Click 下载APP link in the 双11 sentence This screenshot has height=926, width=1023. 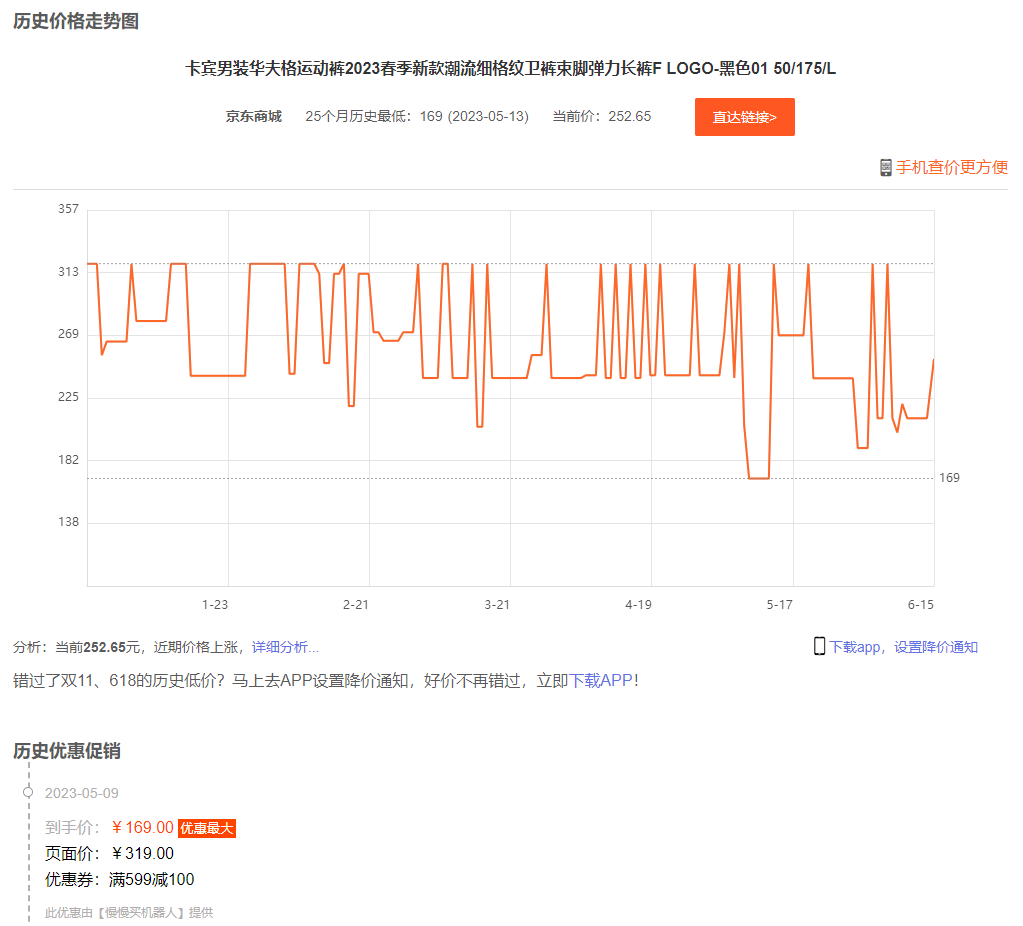601,681
